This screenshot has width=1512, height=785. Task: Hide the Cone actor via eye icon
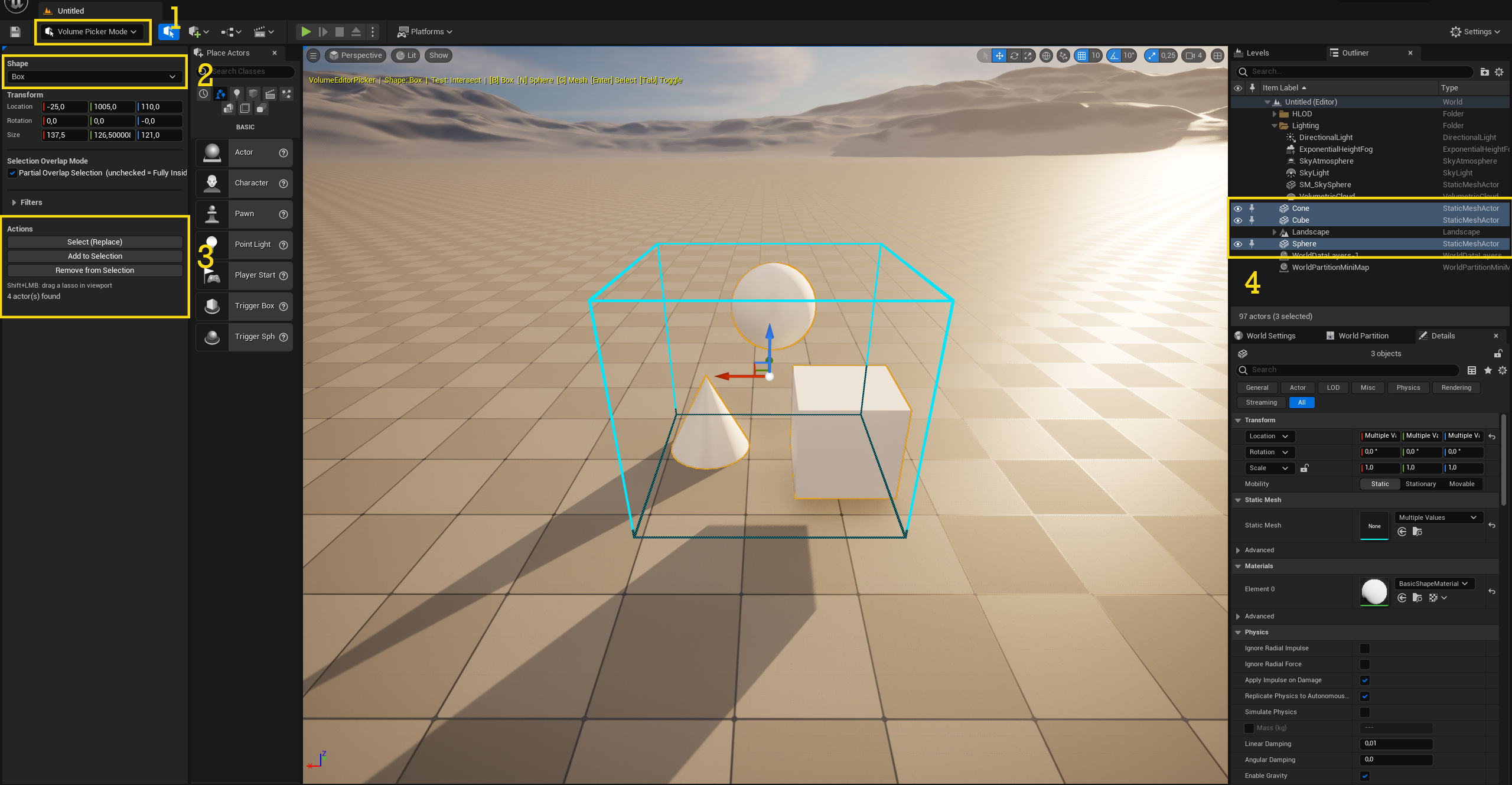point(1238,209)
